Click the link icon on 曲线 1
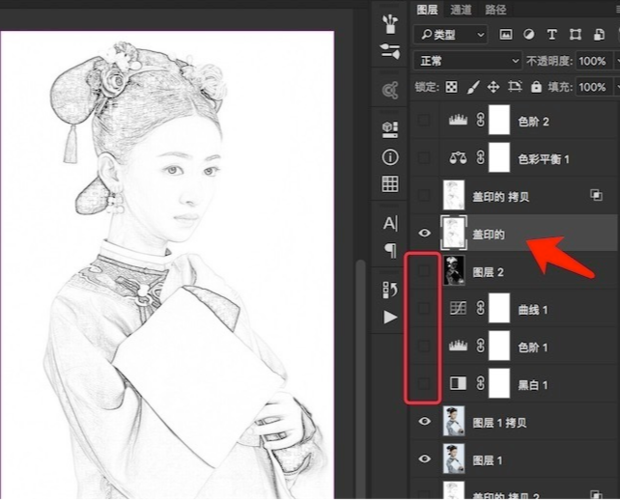620x500 pixels. tap(480, 308)
